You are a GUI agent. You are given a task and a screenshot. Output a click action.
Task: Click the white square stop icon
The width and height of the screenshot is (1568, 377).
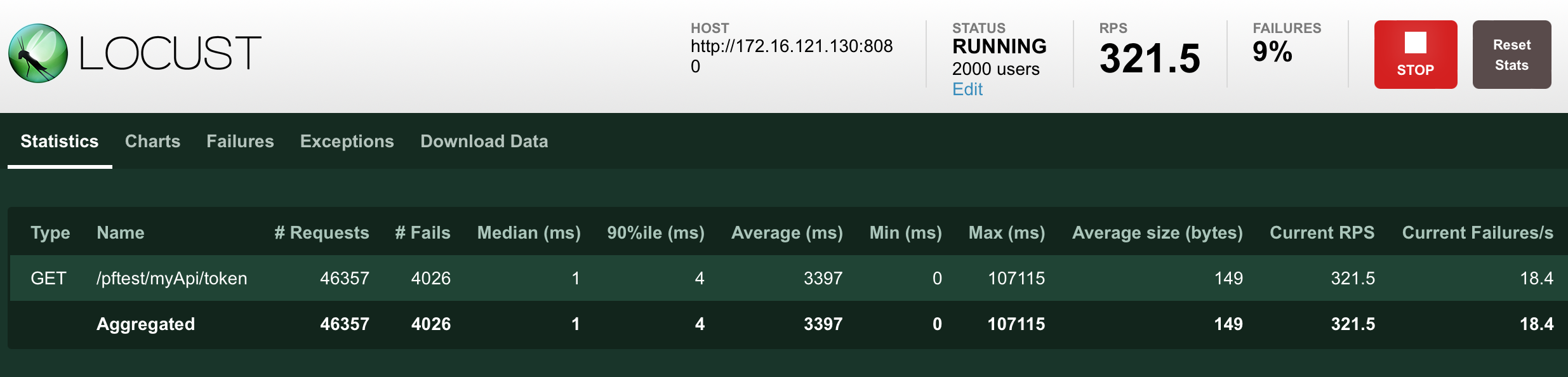coord(1416,43)
